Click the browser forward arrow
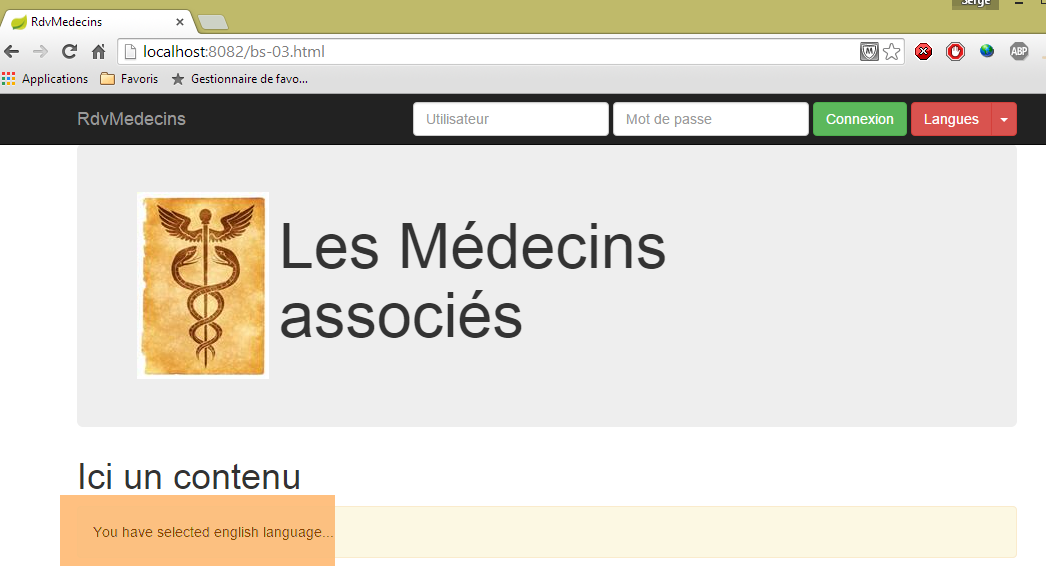 40,51
